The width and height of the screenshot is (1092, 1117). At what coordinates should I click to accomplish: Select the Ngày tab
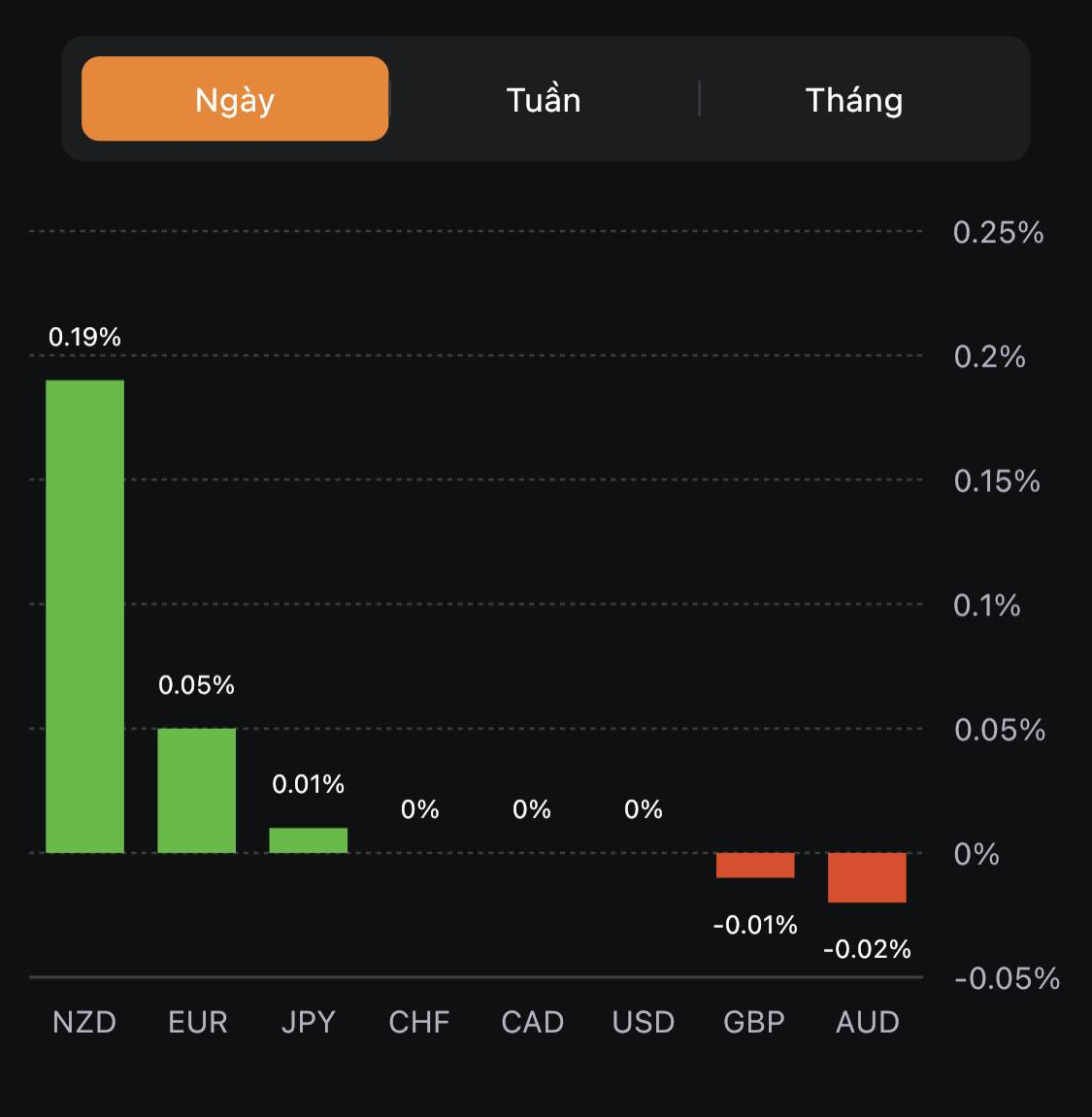point(235,99)
